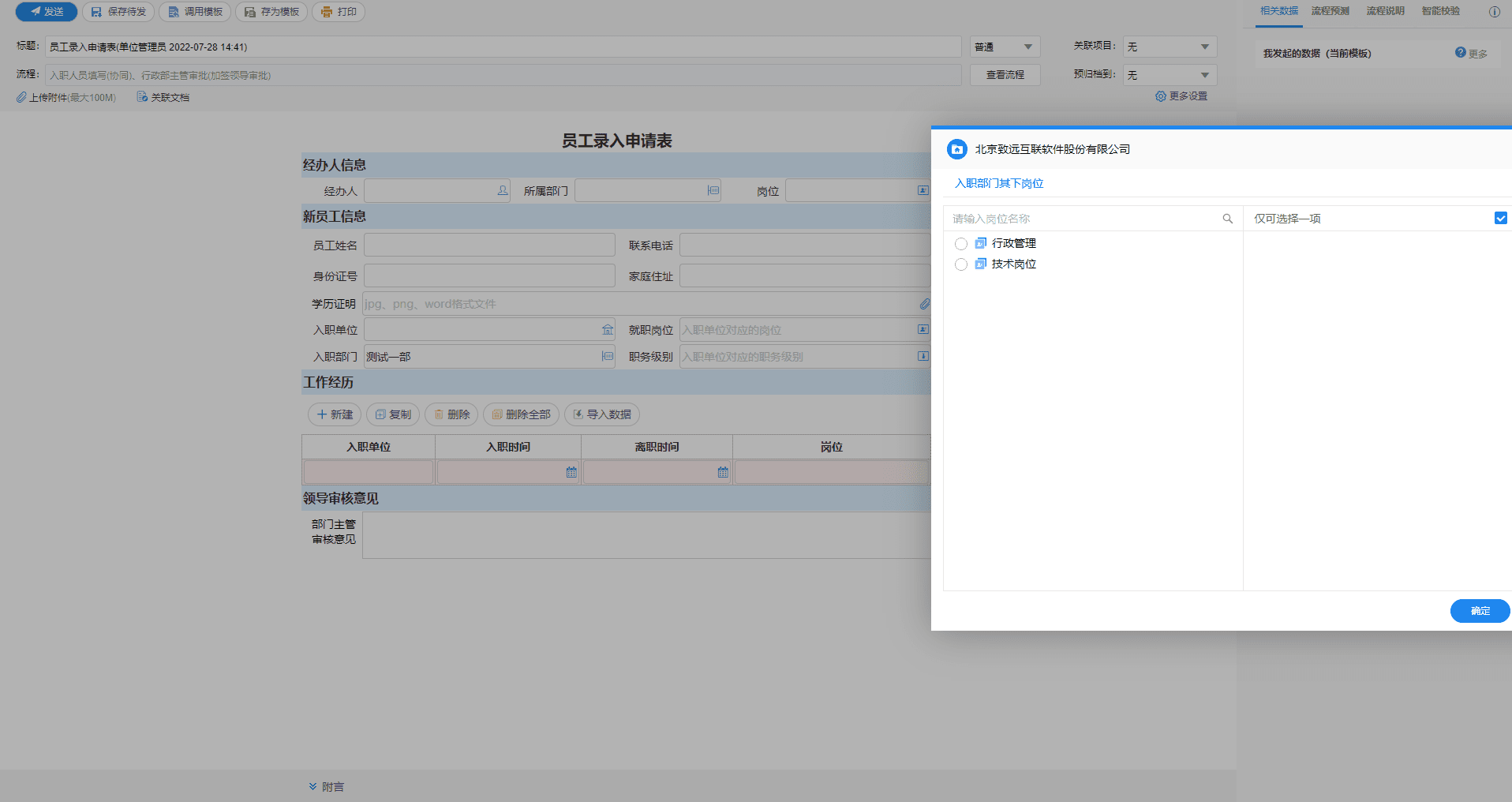Expand the 附言 section
The width and height of the screenshot is (1512, 802).
(x=326, y=787)
